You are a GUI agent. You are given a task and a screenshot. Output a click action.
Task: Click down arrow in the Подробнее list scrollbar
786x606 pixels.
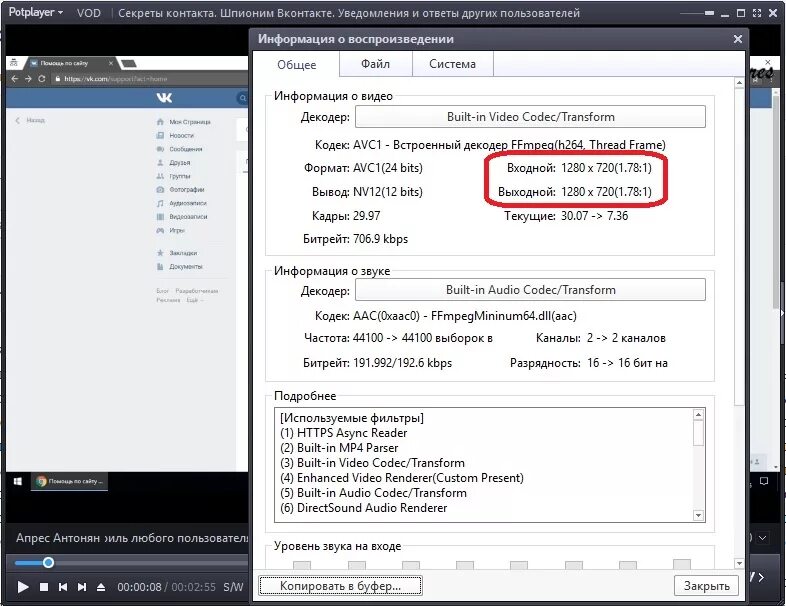tap(698, 515)
